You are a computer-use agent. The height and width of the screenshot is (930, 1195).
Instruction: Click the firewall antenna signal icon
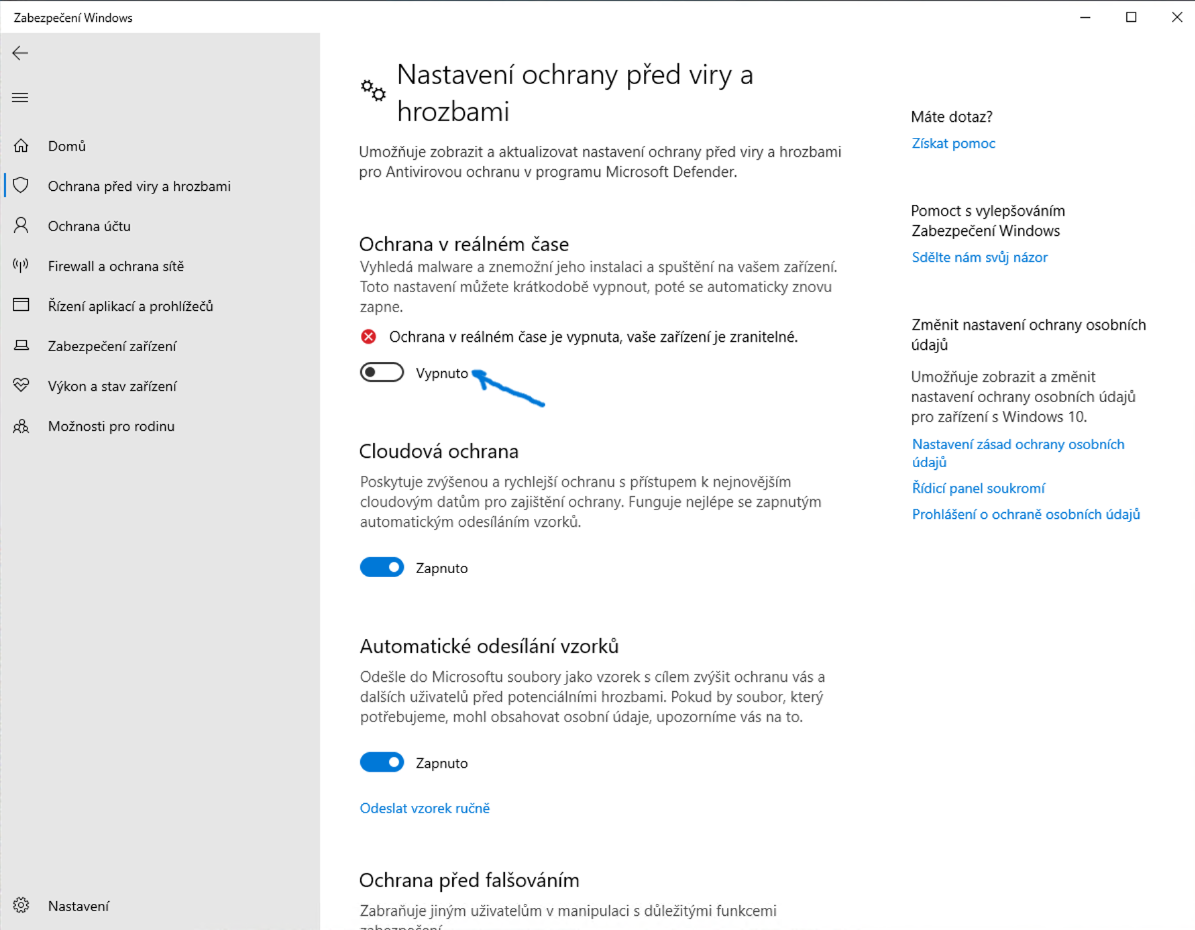pyautogui.click(x=21, y=266)
